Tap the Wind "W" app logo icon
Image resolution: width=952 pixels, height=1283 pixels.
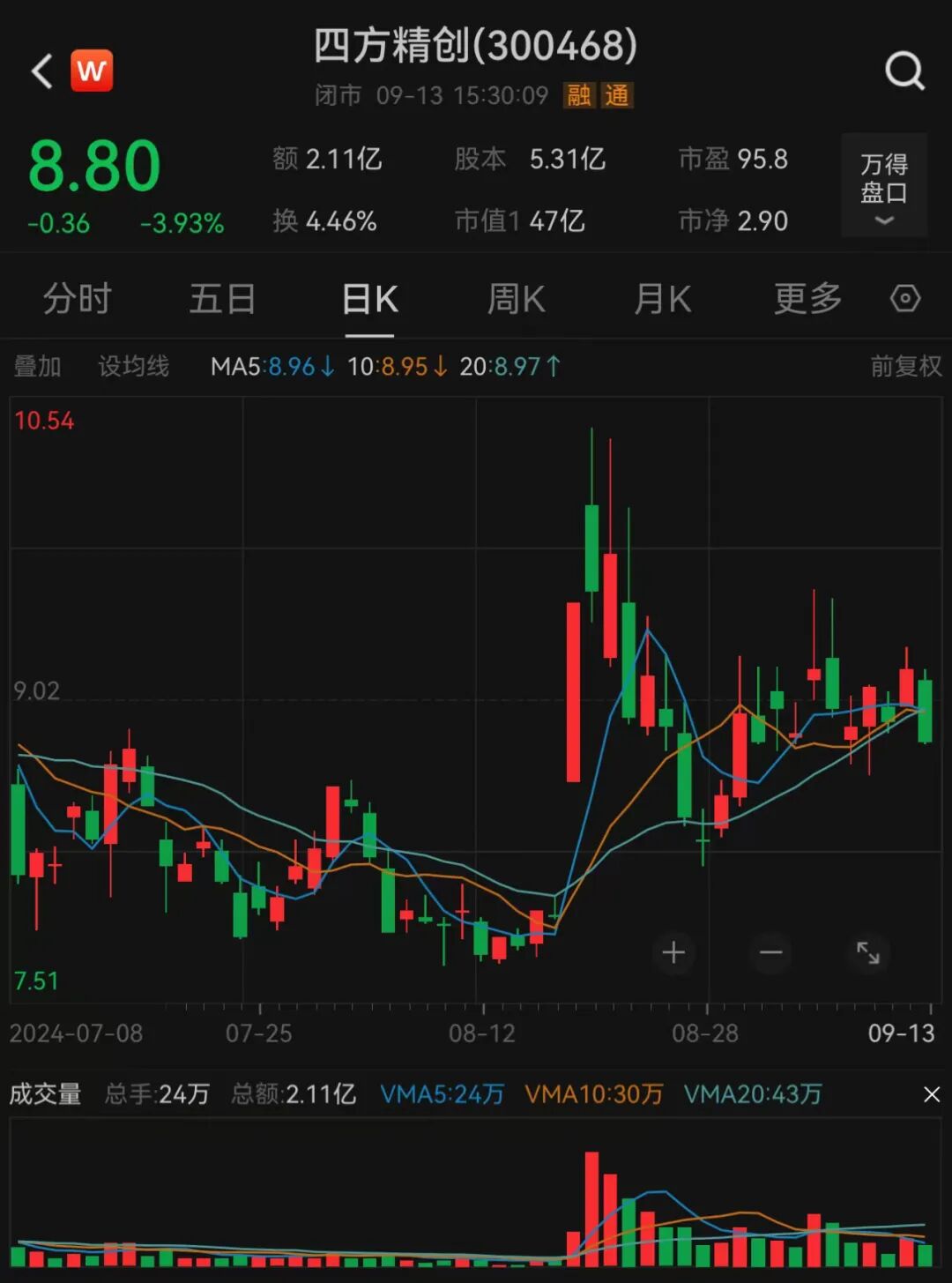coord(92,71)
